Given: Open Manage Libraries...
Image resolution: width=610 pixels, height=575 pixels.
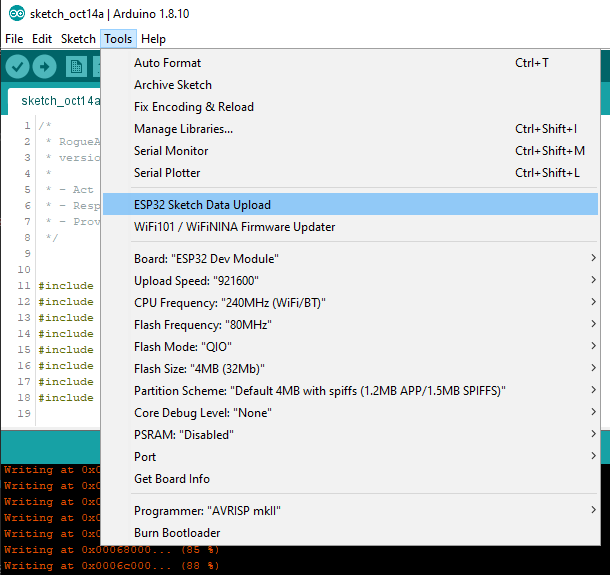Looking at the screenshot, I should coord(350,129).
